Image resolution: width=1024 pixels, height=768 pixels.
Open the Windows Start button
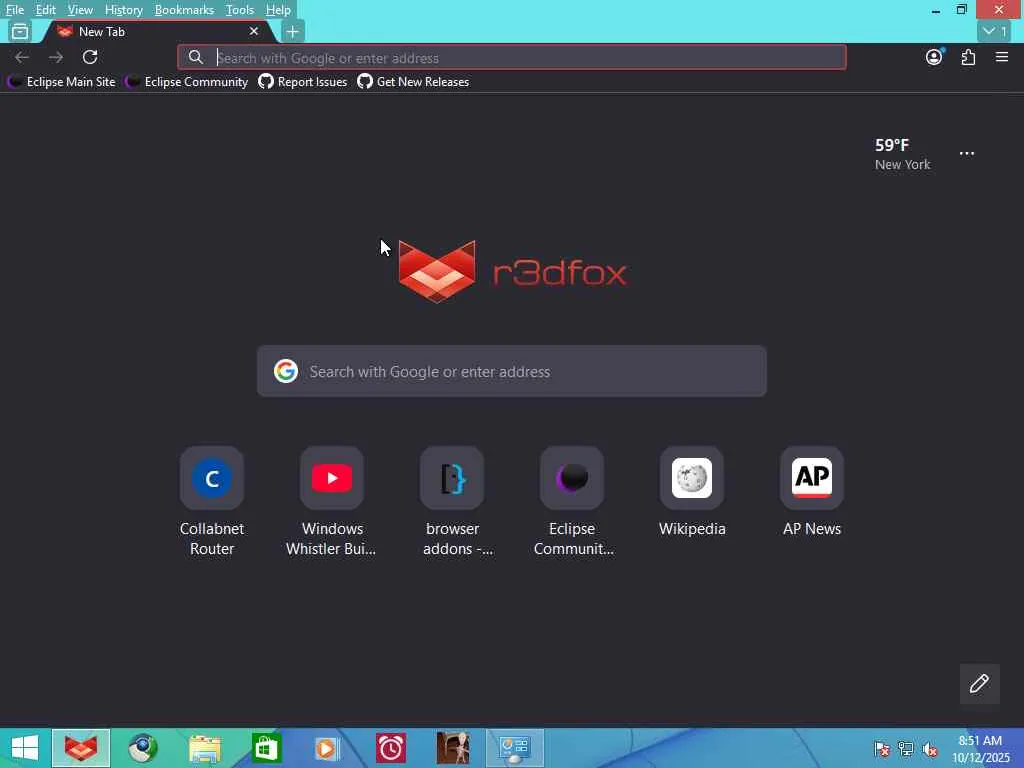[x=25, y=748]
